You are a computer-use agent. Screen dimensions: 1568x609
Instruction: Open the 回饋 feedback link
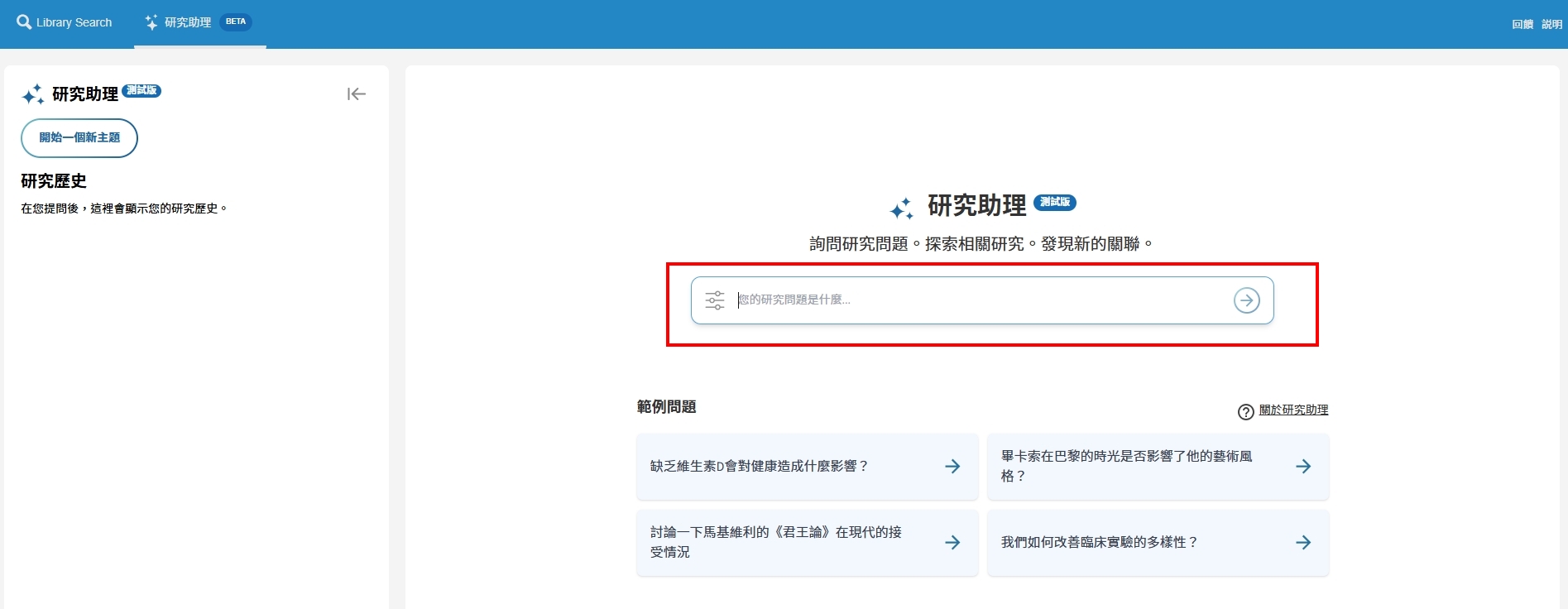[1522, 24]
